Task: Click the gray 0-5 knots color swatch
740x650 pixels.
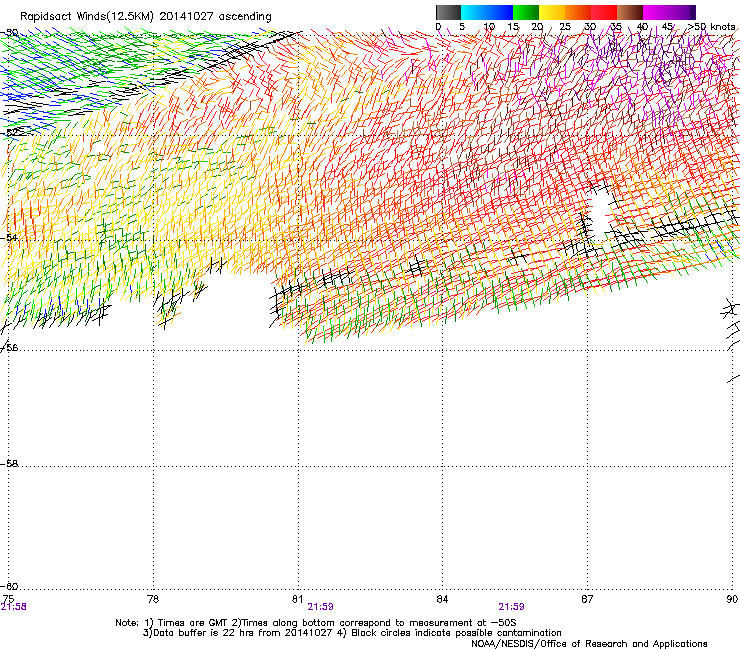Action: pos(448,12)
